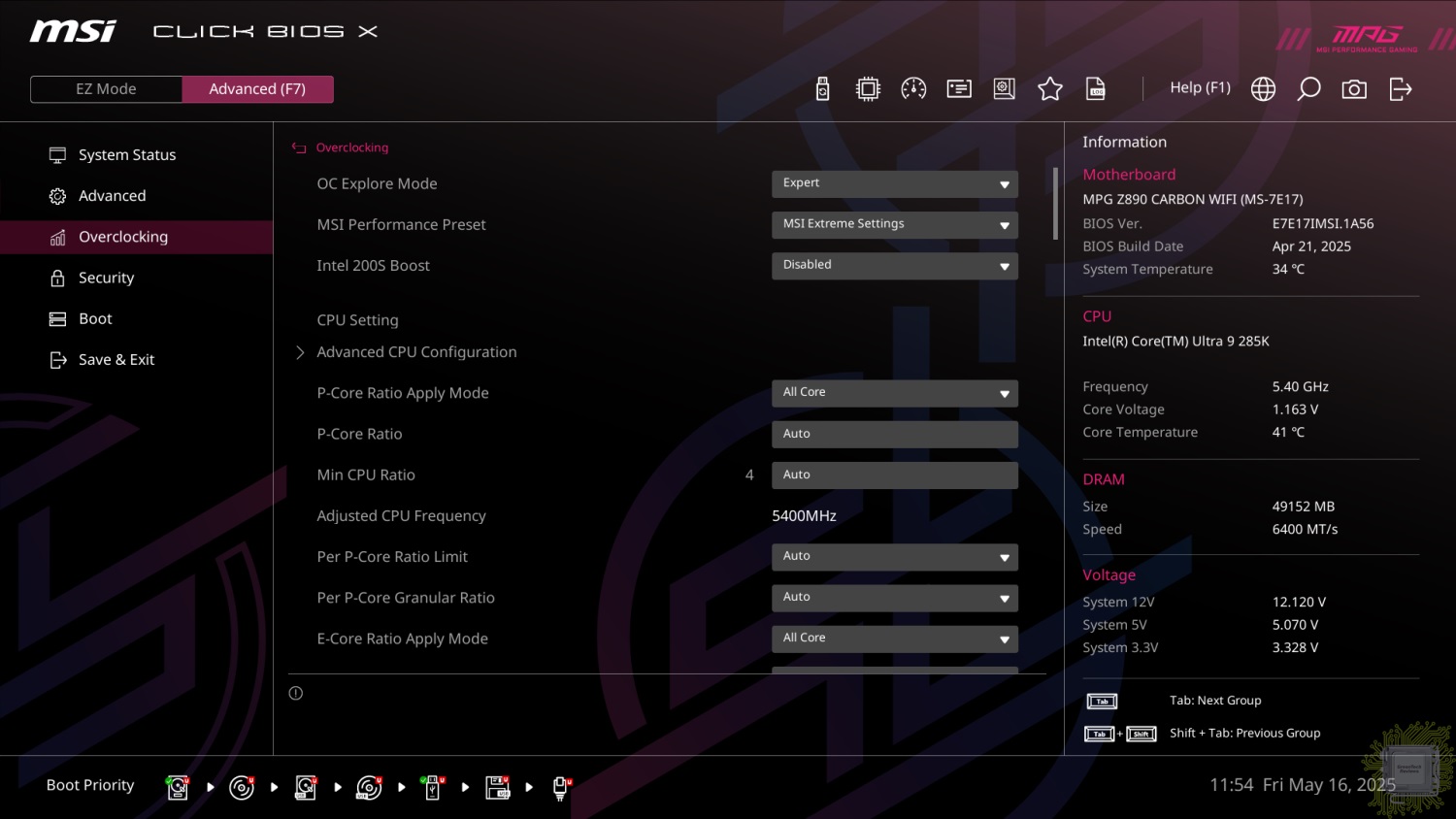Viewport: 1456px width, 819px height.
Task: Switch to the EZ Mode tab
Action: pos(107,89)
